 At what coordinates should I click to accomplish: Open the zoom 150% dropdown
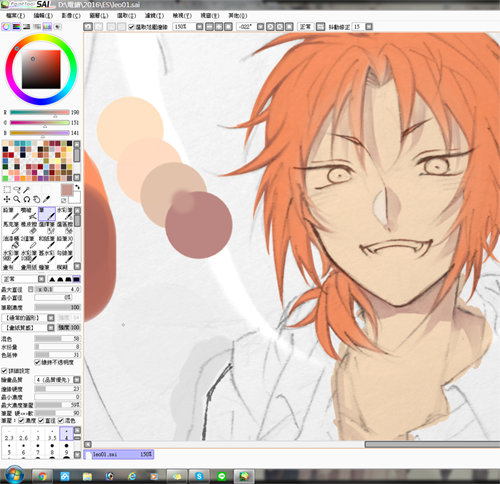[199, 27]
